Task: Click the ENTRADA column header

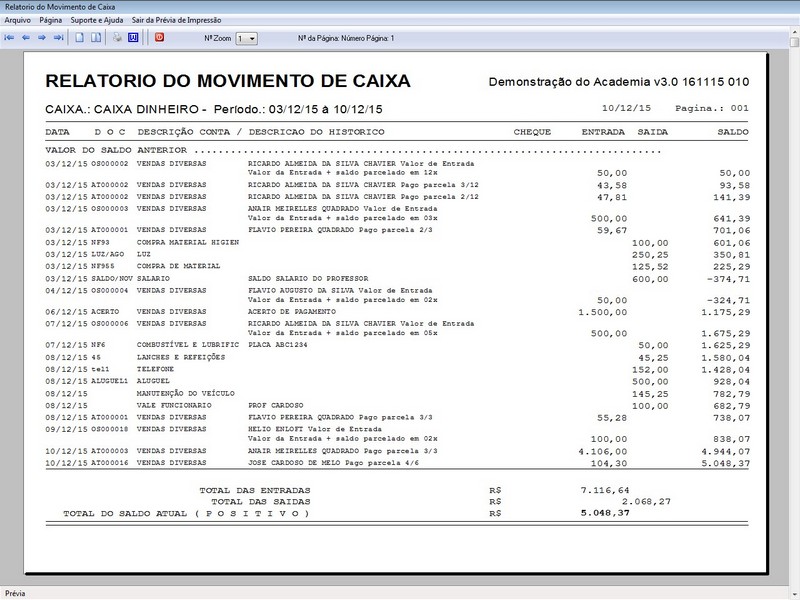Action: pos(603,132)
